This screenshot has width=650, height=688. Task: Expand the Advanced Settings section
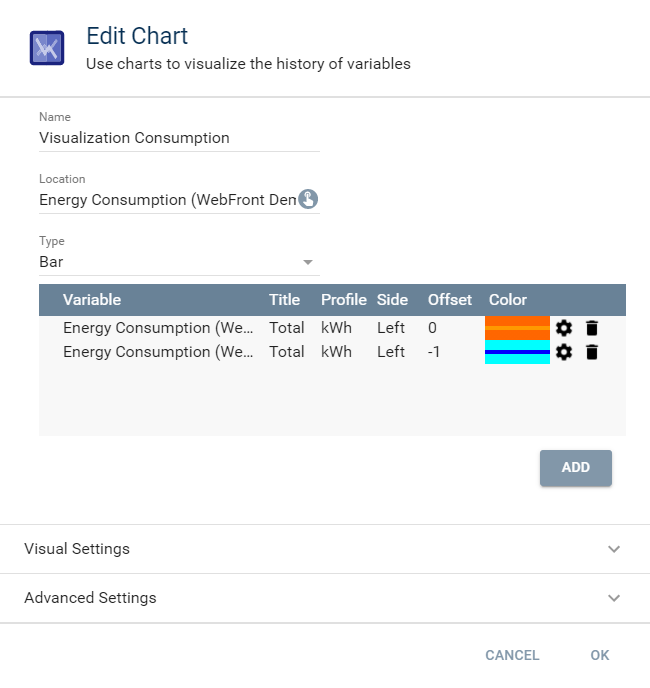[x=324, y=598]
